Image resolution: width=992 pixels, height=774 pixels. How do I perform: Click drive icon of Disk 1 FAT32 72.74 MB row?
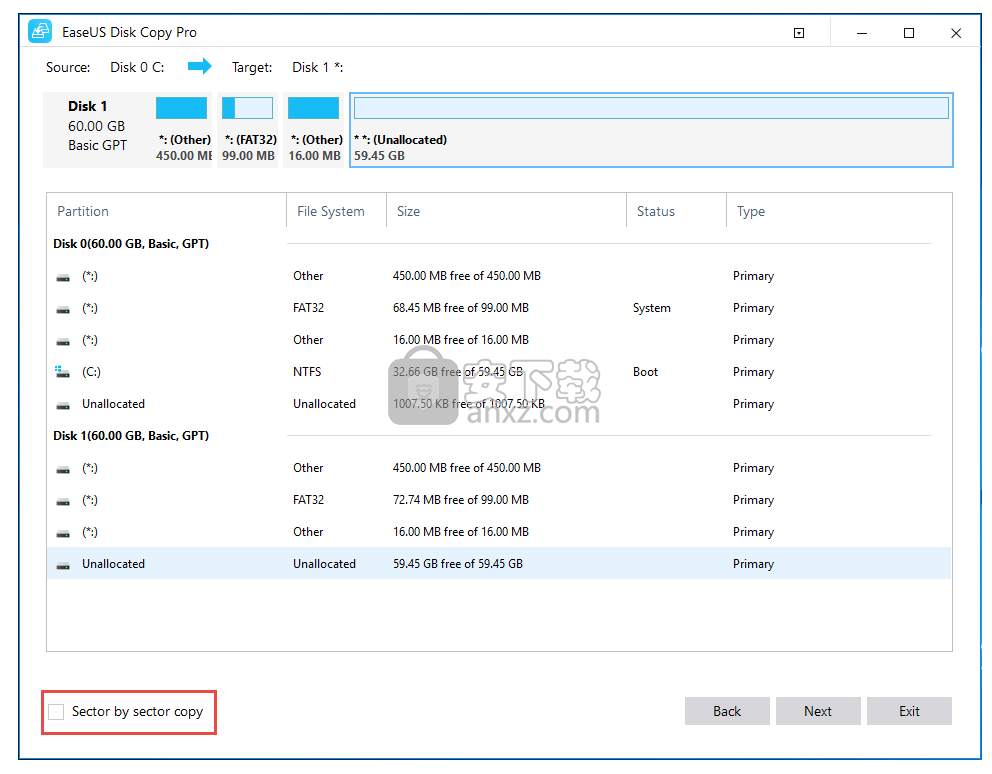pos(63,501)
